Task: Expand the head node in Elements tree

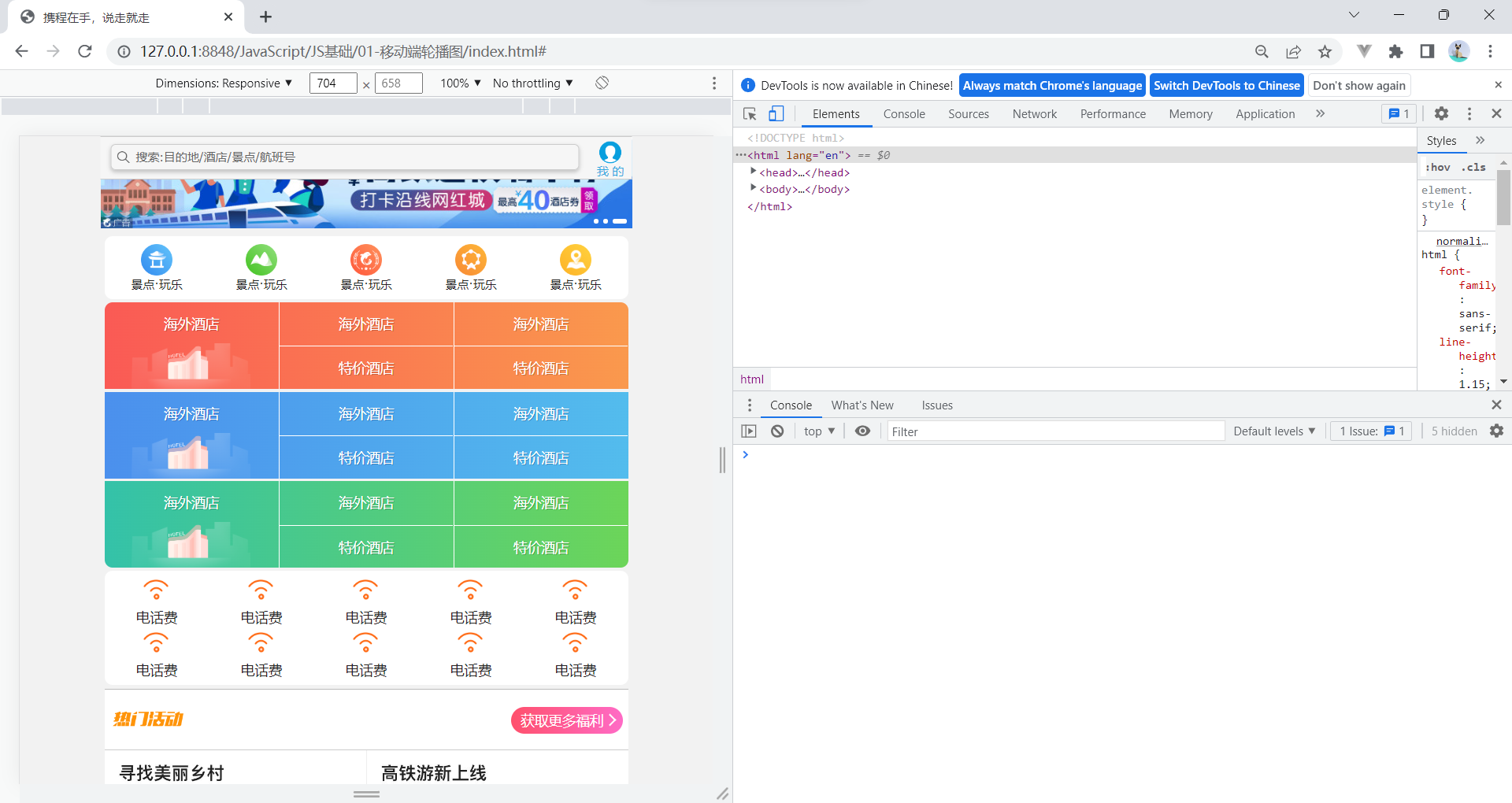Action: coord(753,172)
